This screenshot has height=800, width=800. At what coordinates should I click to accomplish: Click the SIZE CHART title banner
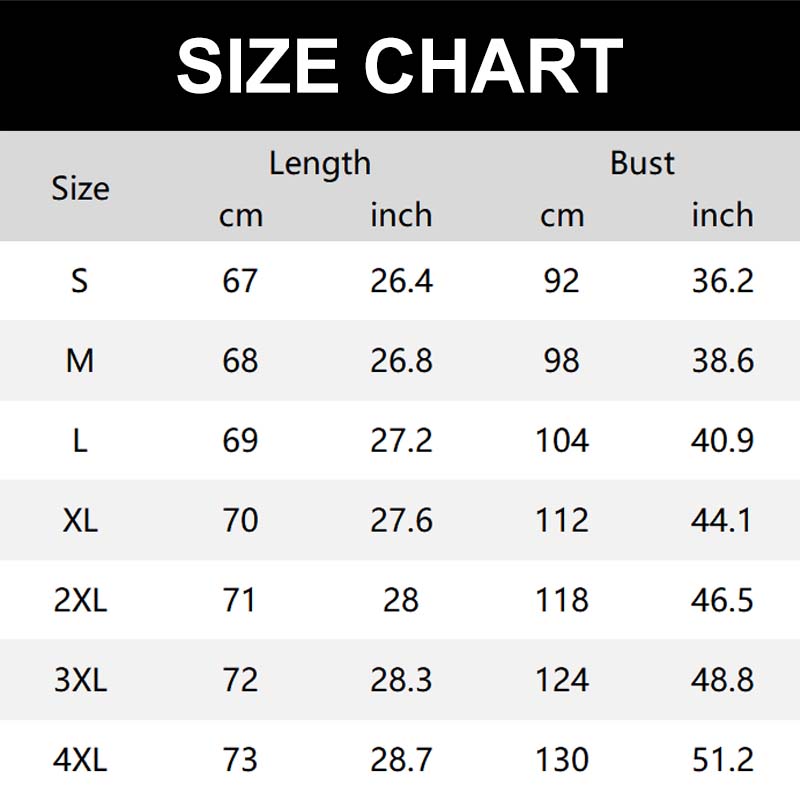pos(400,65)
